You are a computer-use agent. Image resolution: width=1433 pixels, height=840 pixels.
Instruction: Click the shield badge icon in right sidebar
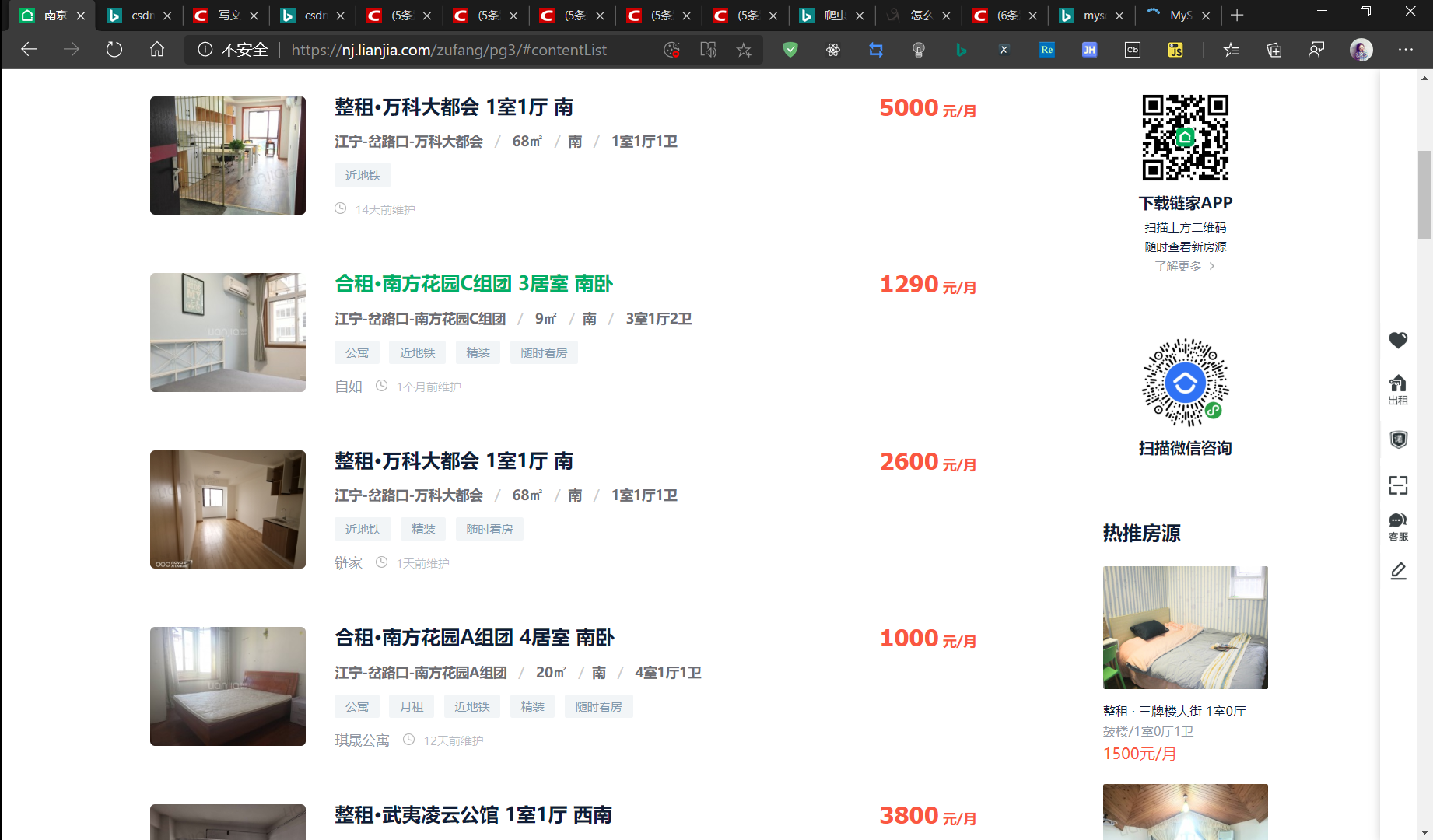click(1398, 439)
